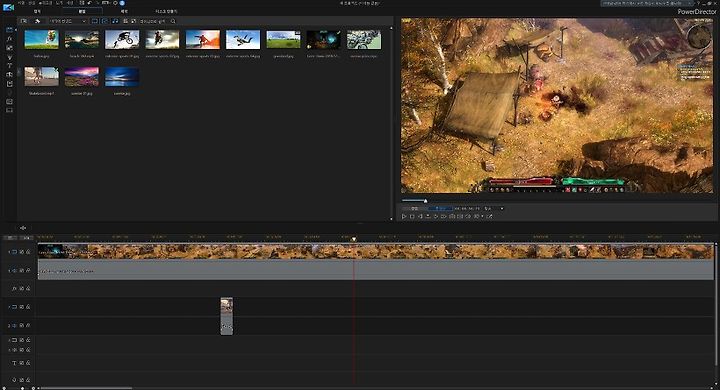Open the library menu icon beside grid view
This screenshot has height=390, width=720.
(x=134, y=21)
